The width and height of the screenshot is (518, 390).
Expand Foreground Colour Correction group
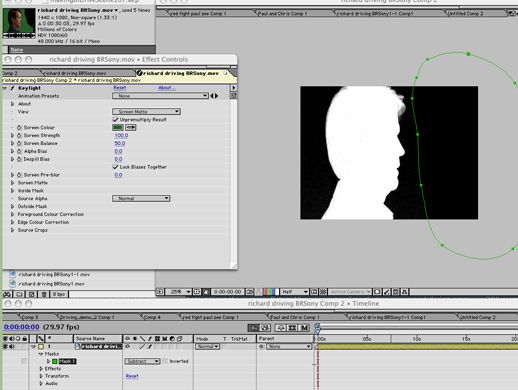point(13,214)
